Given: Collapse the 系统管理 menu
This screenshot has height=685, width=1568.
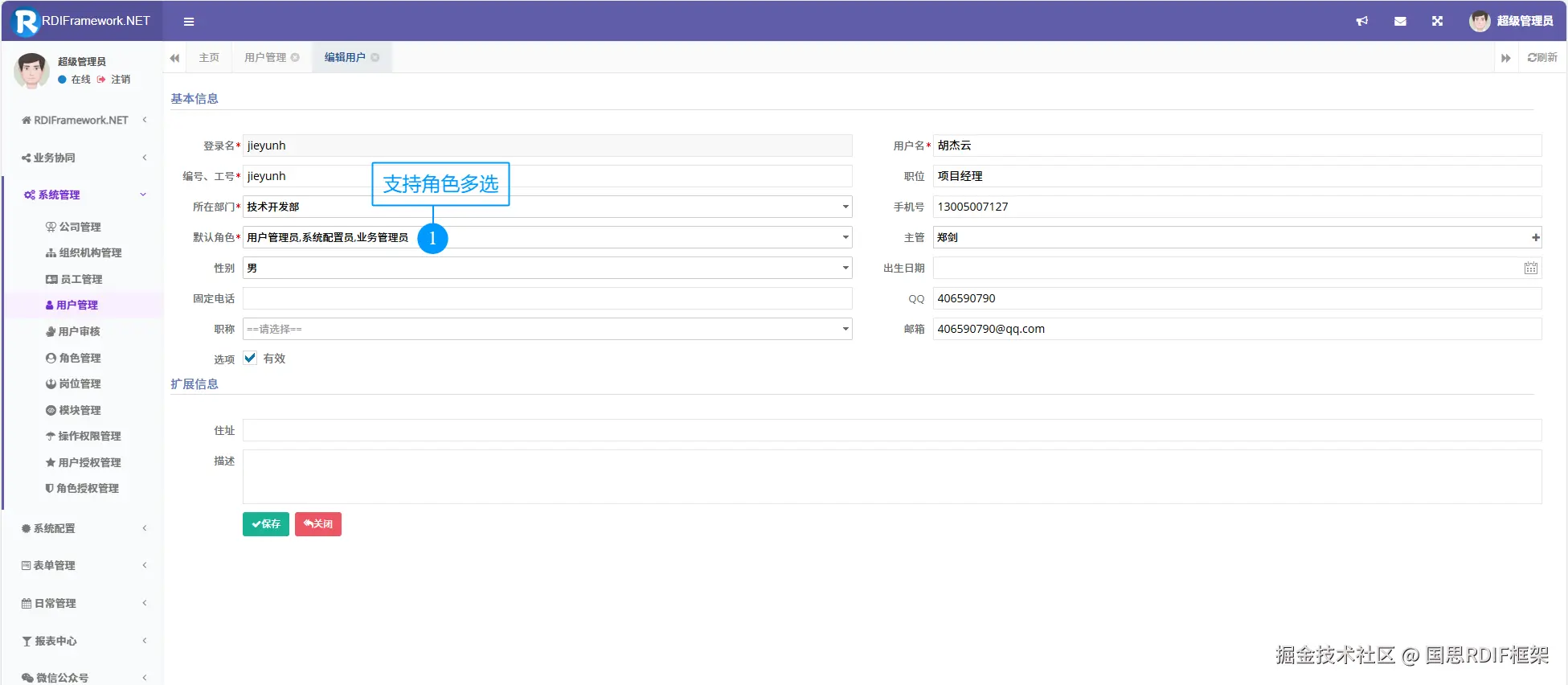Looking at the screenshot, I should [x=84, y=195].
